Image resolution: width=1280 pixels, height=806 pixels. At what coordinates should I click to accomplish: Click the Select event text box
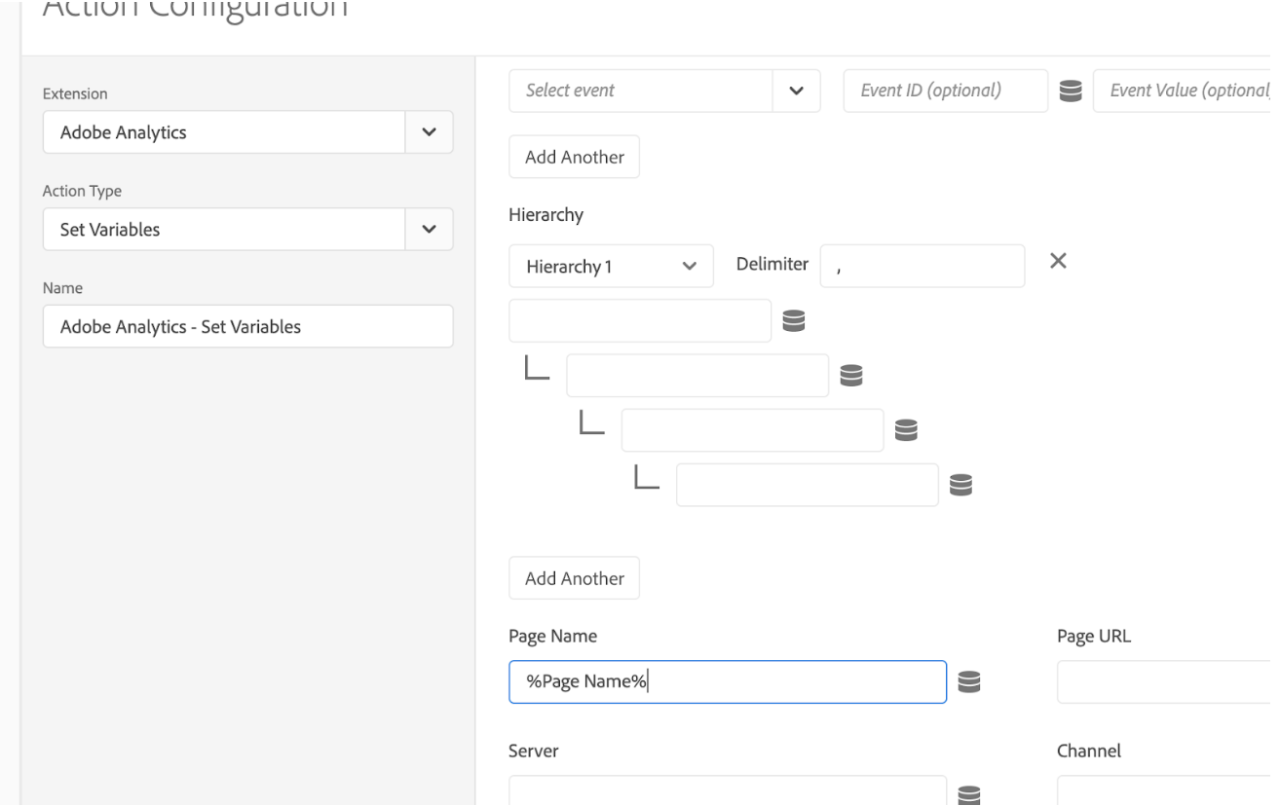point(641,91)
